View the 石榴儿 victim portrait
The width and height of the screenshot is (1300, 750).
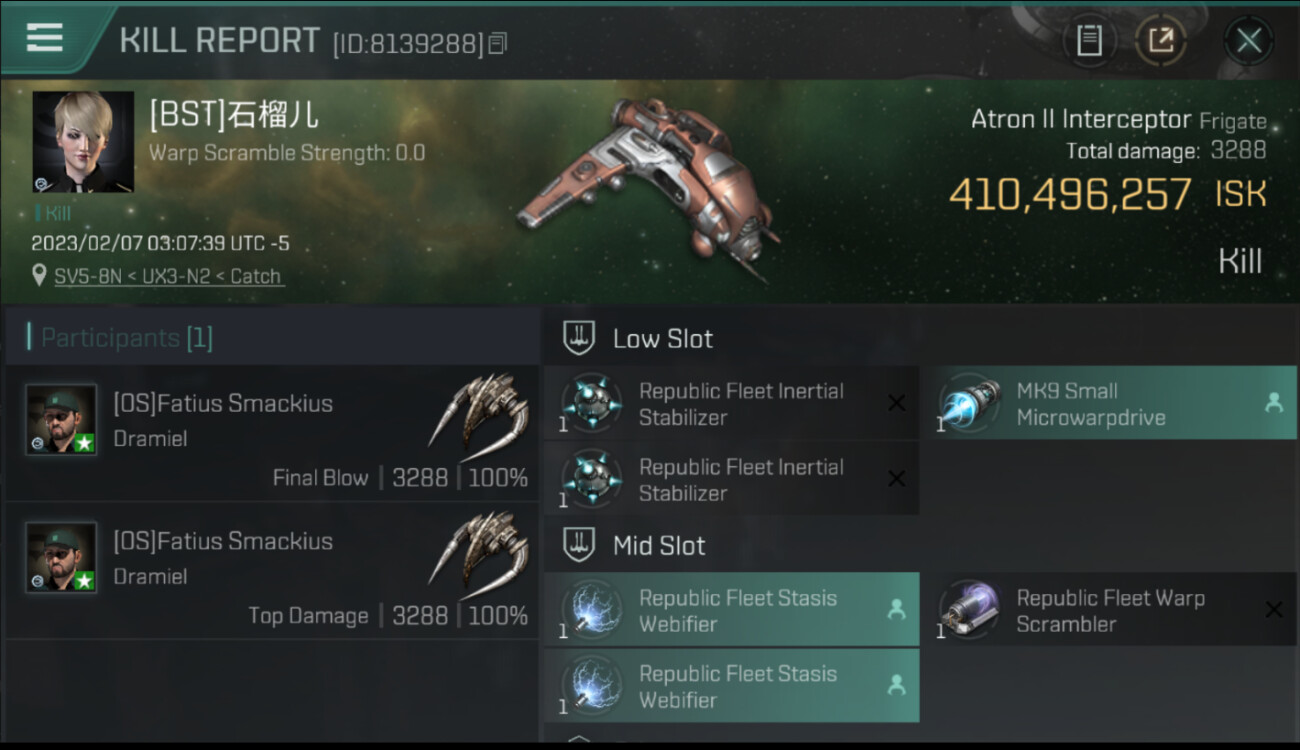[x=83, y=141]
